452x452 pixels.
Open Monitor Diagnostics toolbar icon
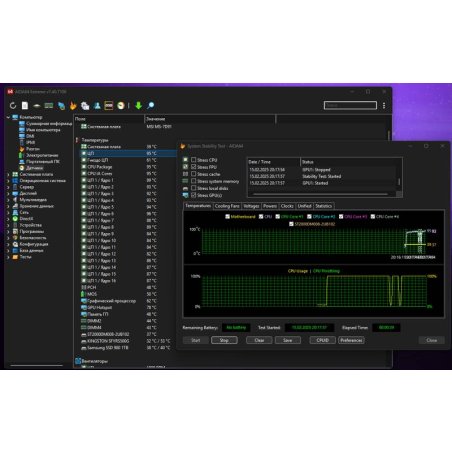85,106
